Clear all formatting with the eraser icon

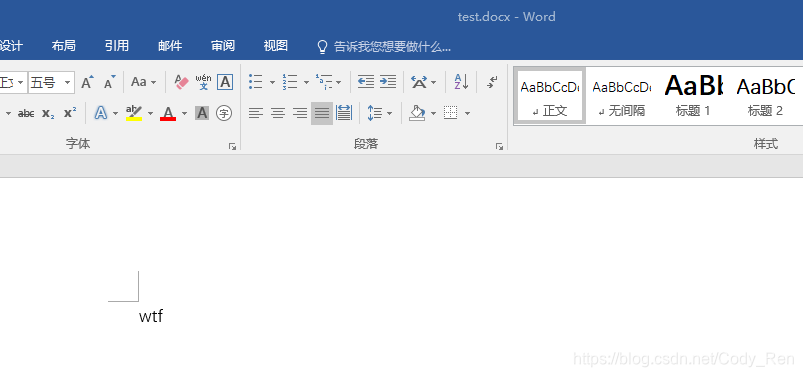tap(181, 82)
